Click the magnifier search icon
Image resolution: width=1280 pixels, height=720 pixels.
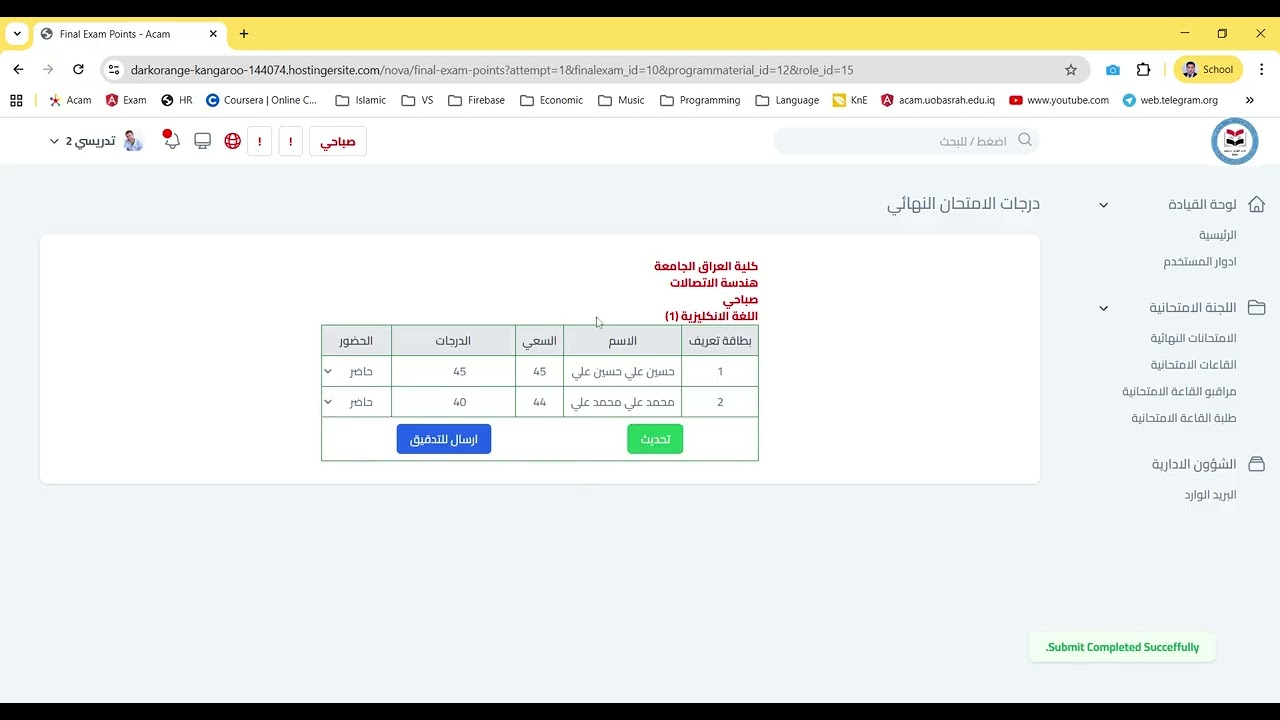[1024, 140]
